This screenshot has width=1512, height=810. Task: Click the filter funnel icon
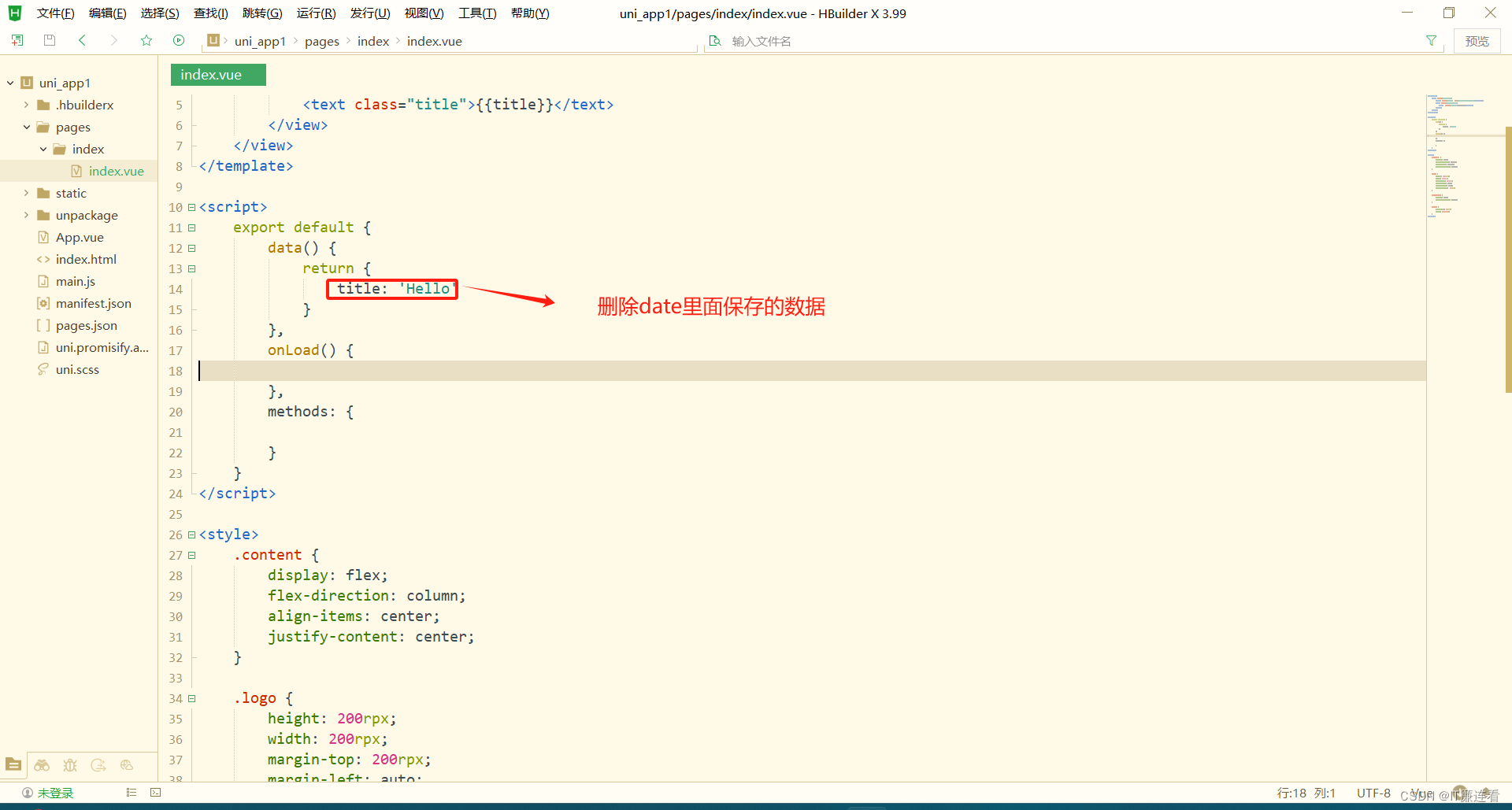click(1431, 41)
